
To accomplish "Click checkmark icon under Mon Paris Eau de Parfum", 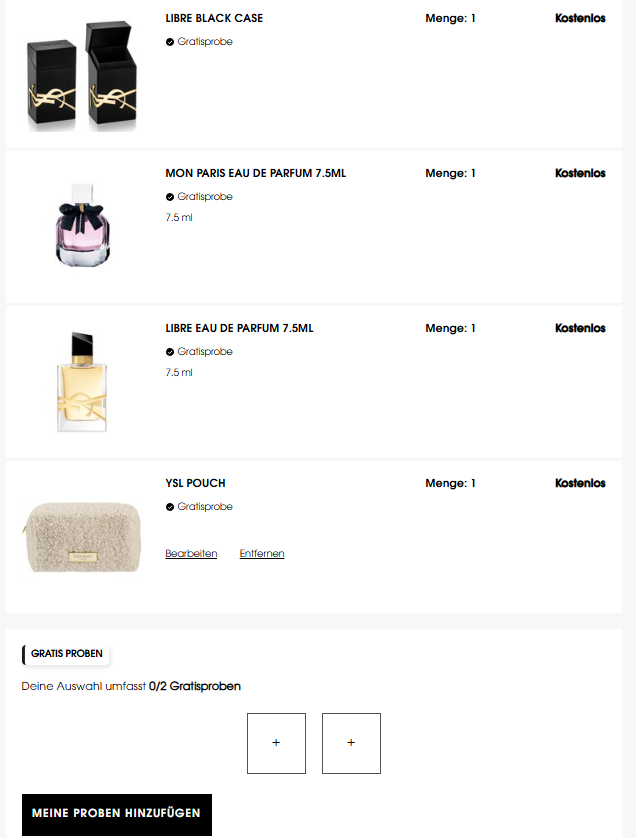I will pyautogui.click(x=170, y=197).
